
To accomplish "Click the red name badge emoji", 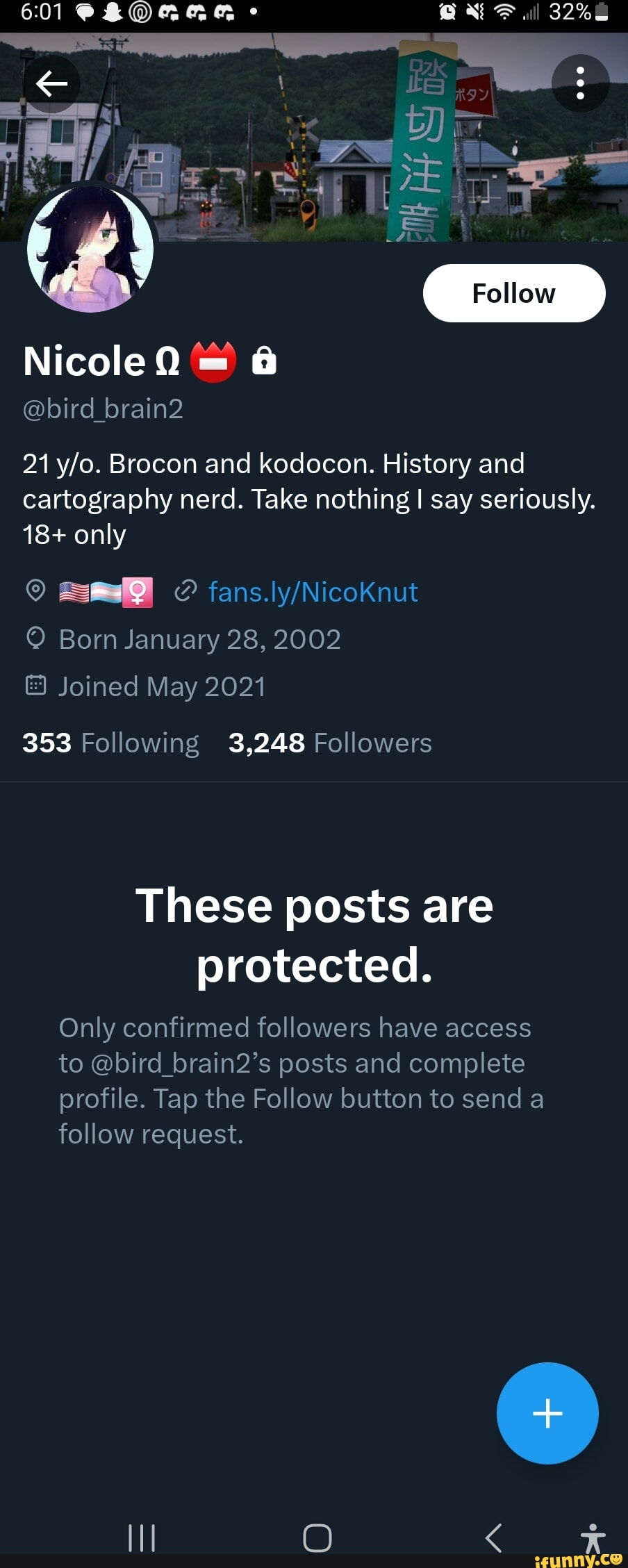I will [x=213, y=361].
